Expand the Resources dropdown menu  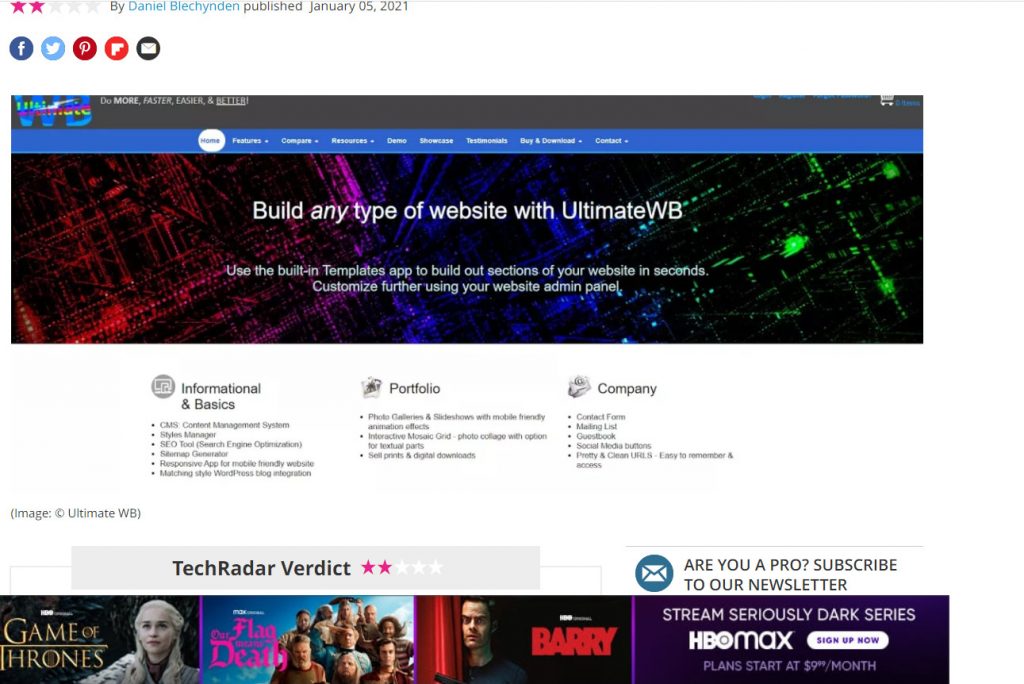[353, 141]
